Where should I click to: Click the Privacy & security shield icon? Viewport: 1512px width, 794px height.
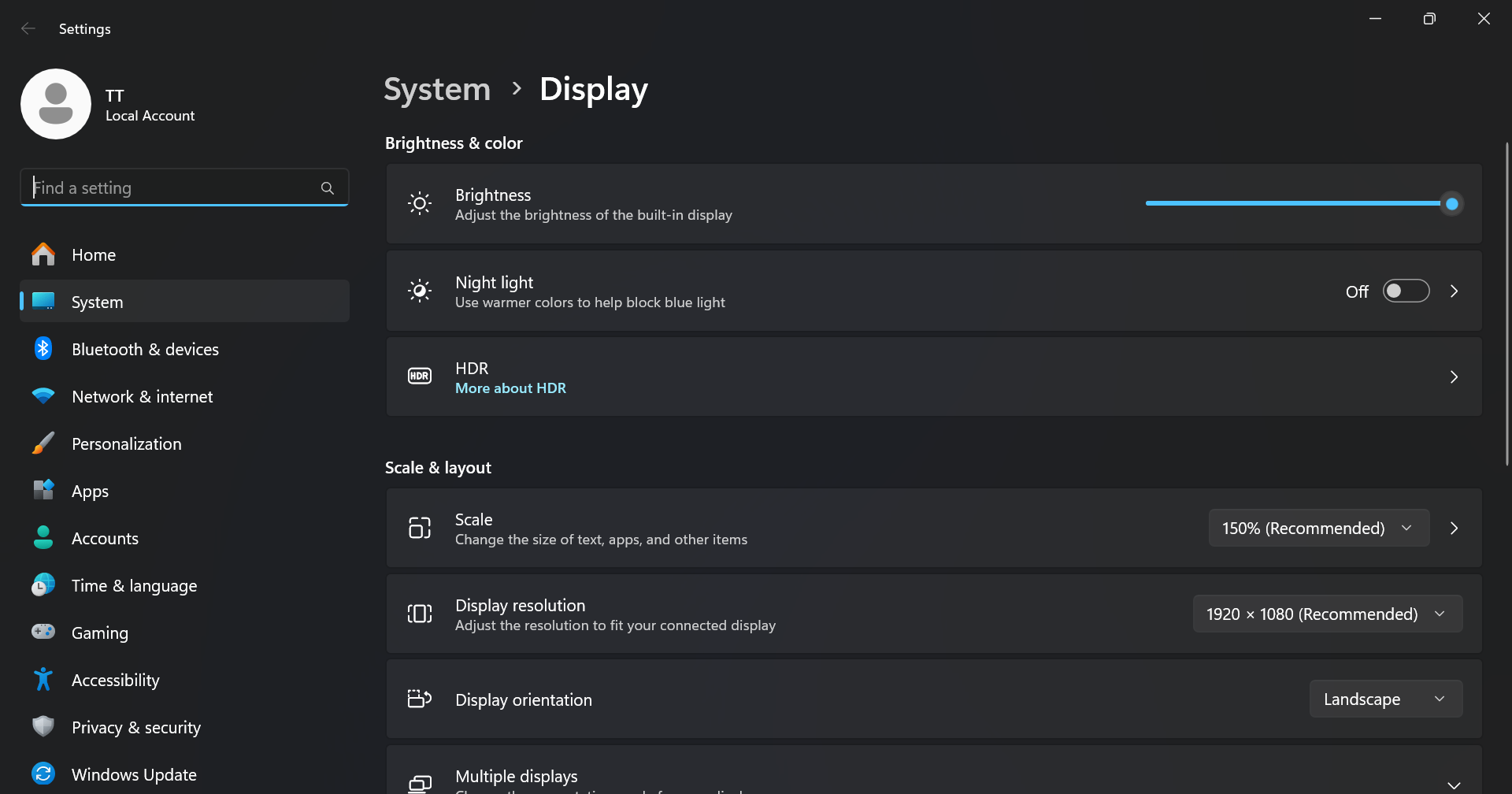43,726
